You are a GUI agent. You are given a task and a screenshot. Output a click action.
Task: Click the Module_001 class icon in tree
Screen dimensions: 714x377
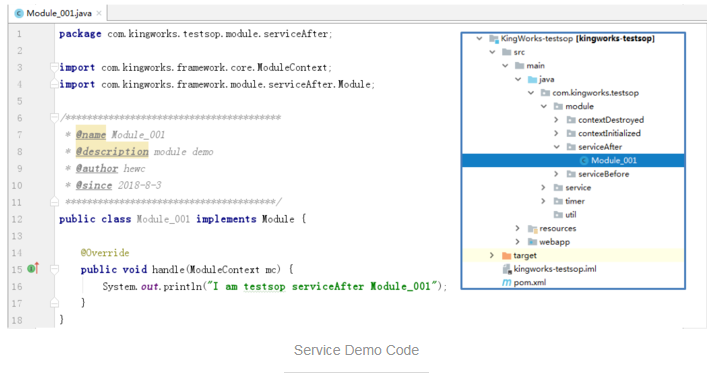[x=584, y=160]
